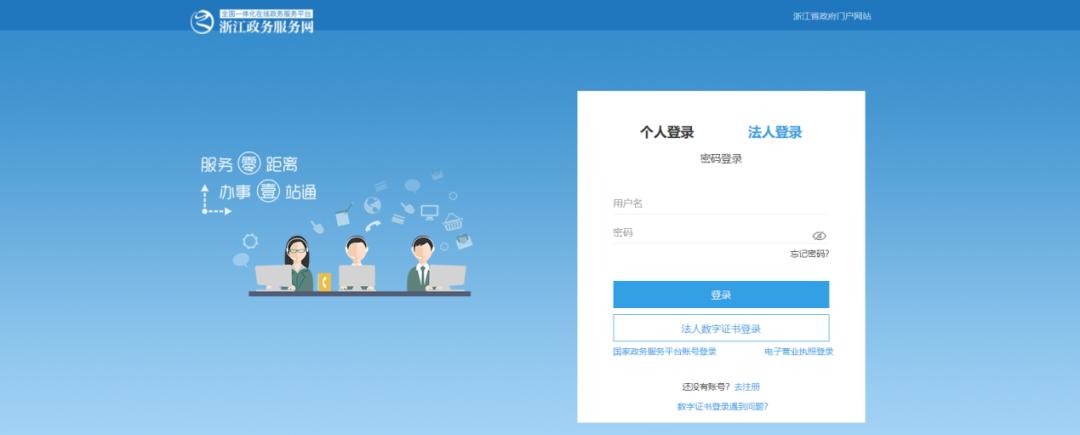Click the blue 登录 button

pos(720,295)
